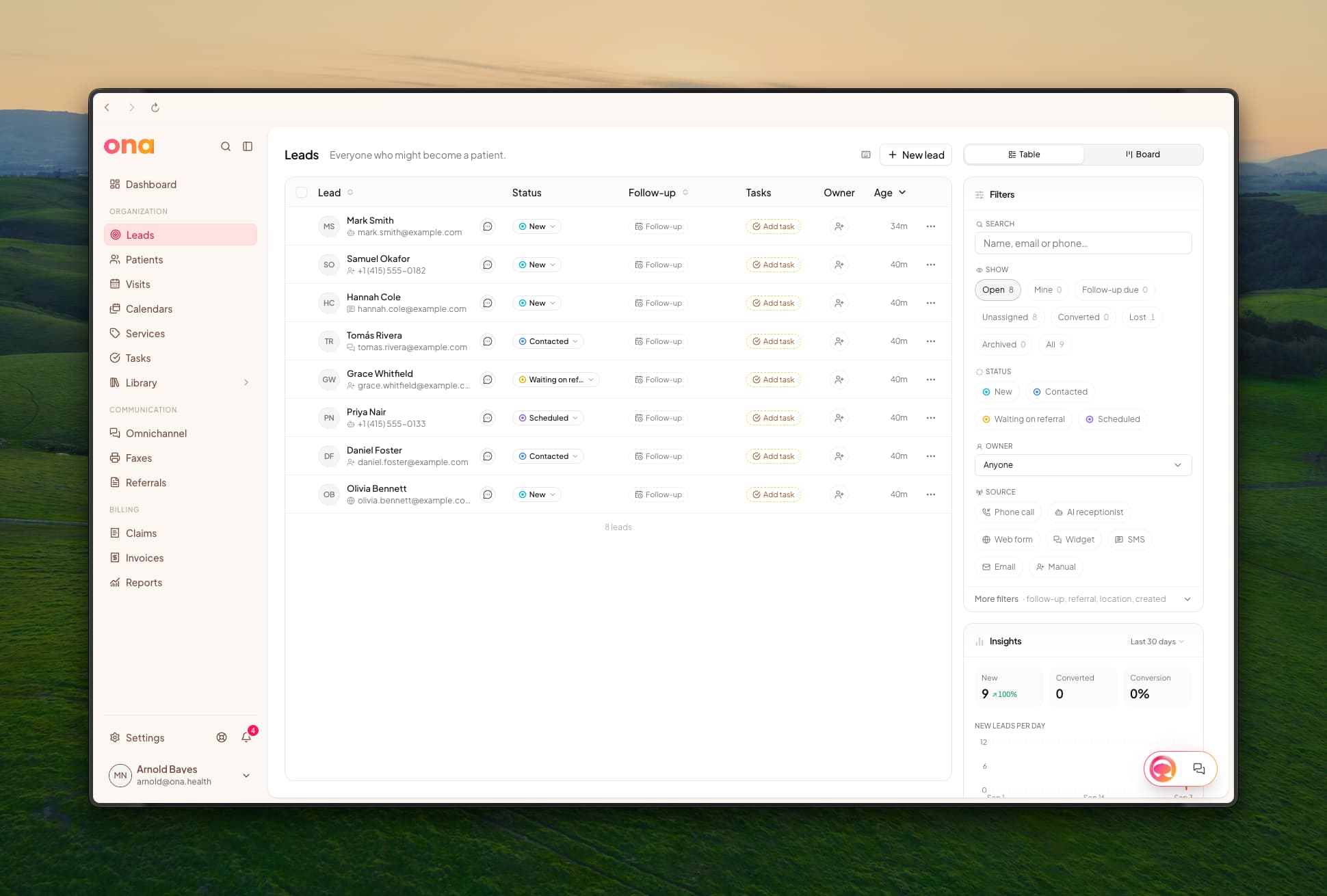Reload page with the refresh icon
The width and height of the screenshot is (1327, 896).
(155, 107)
